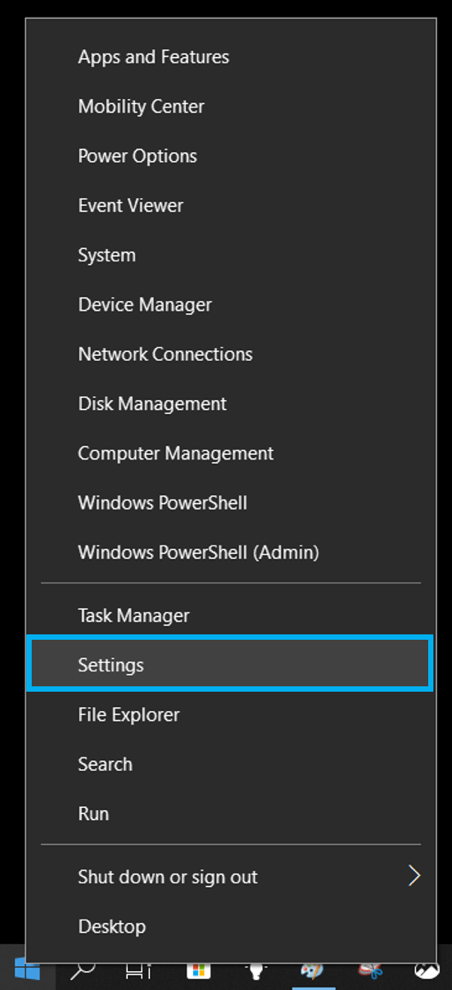Open the Task View taskbar icon
Viewport: 452px width, 990px height.
coord(138,973)
